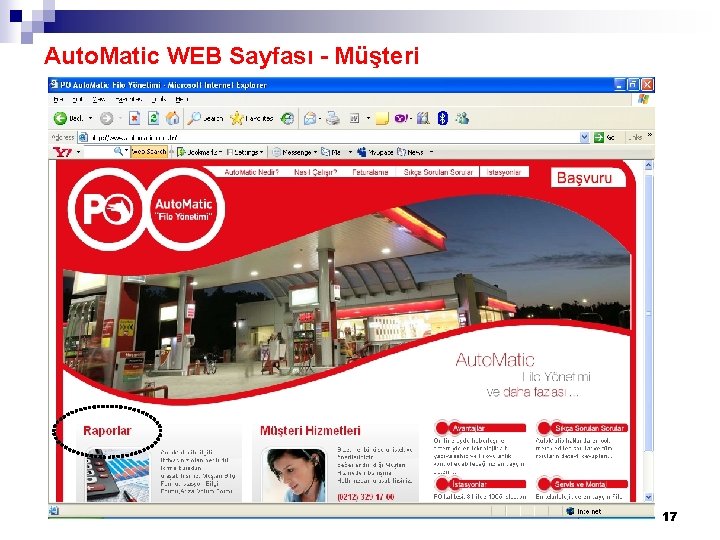Open Favorites with the star icon
The image size is (720, 540).
[236, 118]
